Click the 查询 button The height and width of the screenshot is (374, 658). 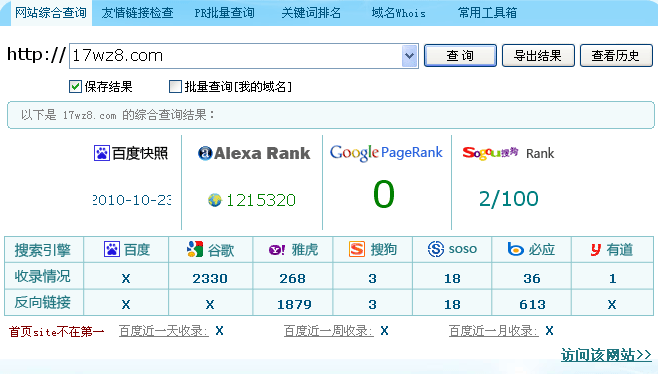[x=460, y=55]
